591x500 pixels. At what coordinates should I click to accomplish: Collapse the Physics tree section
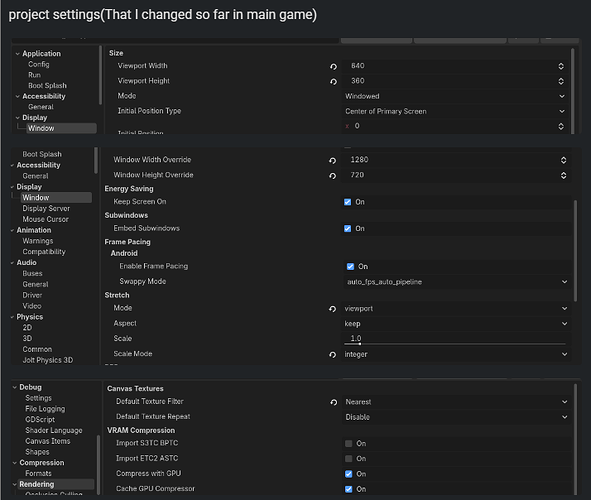click(x=12, y=317)
